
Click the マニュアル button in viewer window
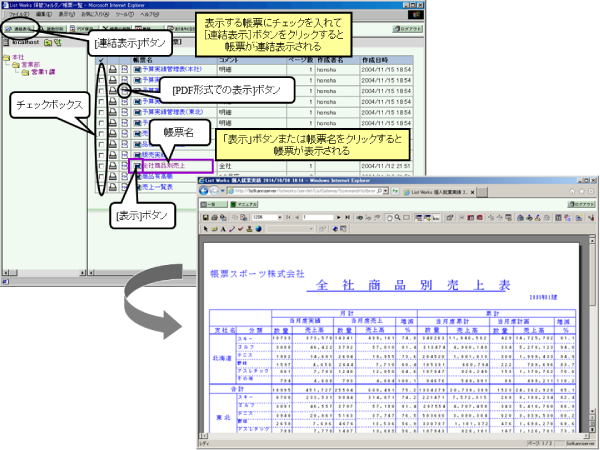click(244, 204)
